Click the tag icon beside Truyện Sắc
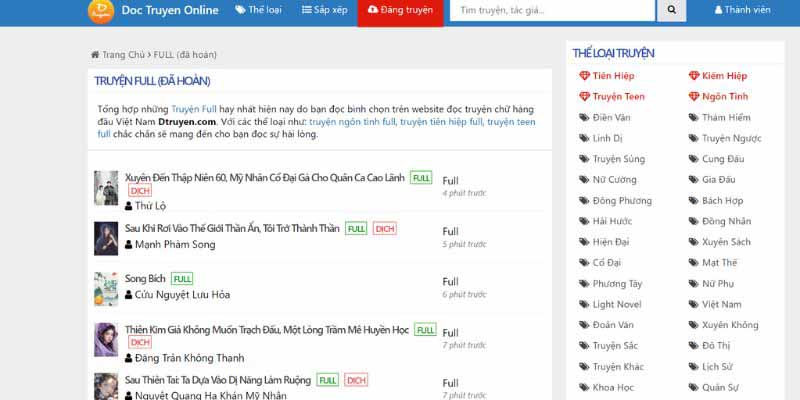This screenshot has width=800, height=400. [584, 346]
